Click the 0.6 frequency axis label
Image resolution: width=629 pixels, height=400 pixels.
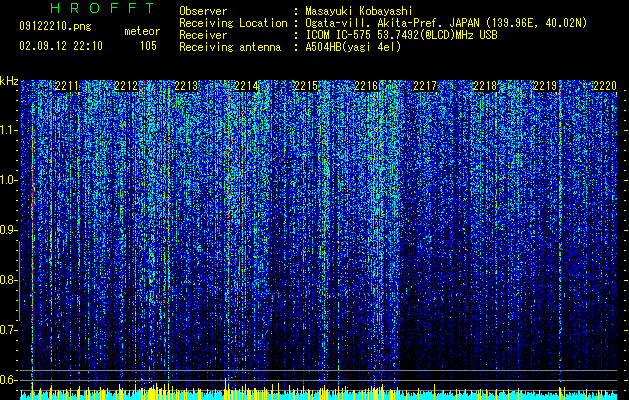pos(9,380)
